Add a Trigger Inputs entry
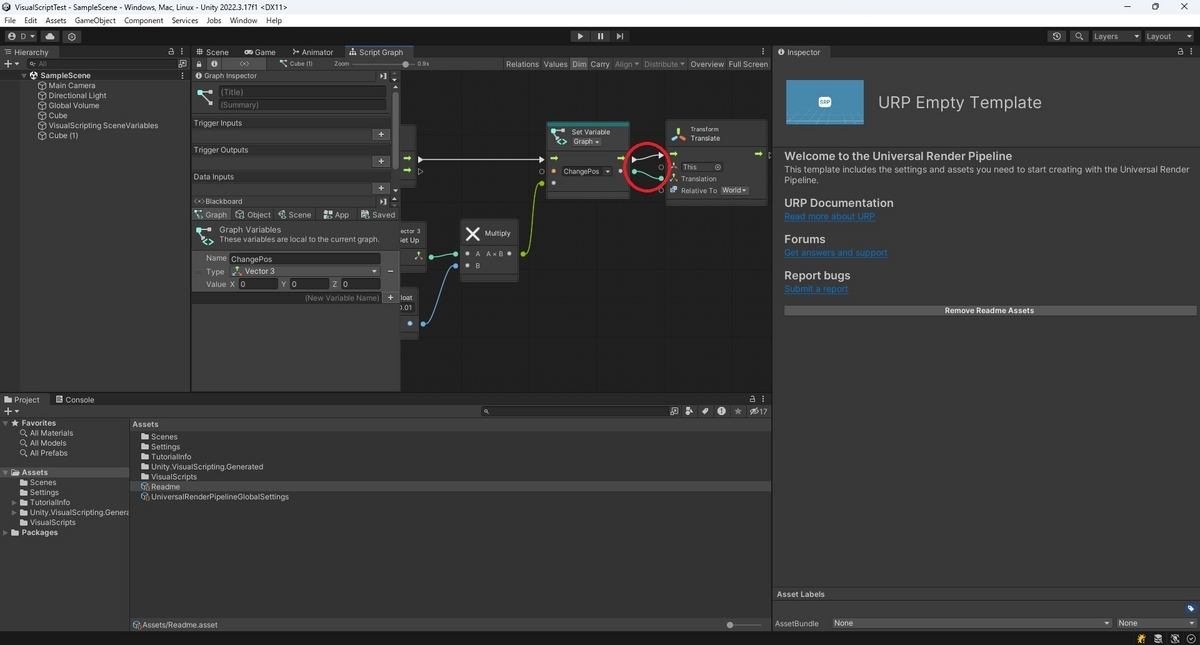Screen dimensions: 1200x645 click(x=380, y=134)
